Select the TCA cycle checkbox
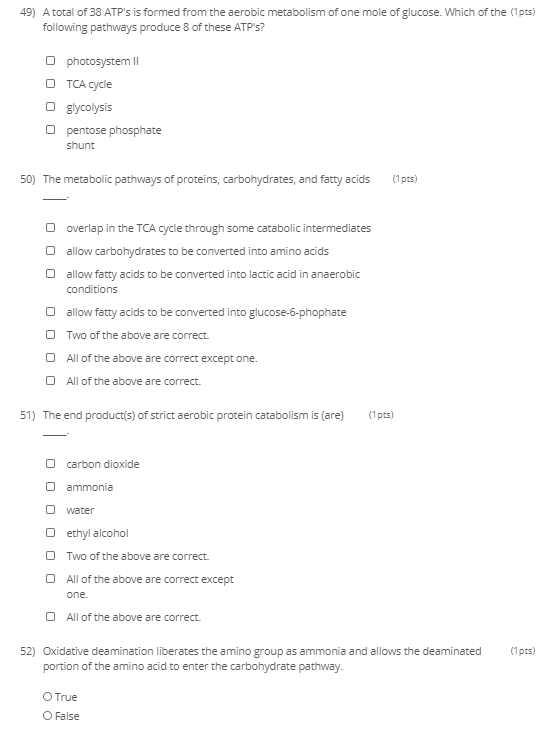This screenshot has width=556, height=735. click(x=50, y=83)
